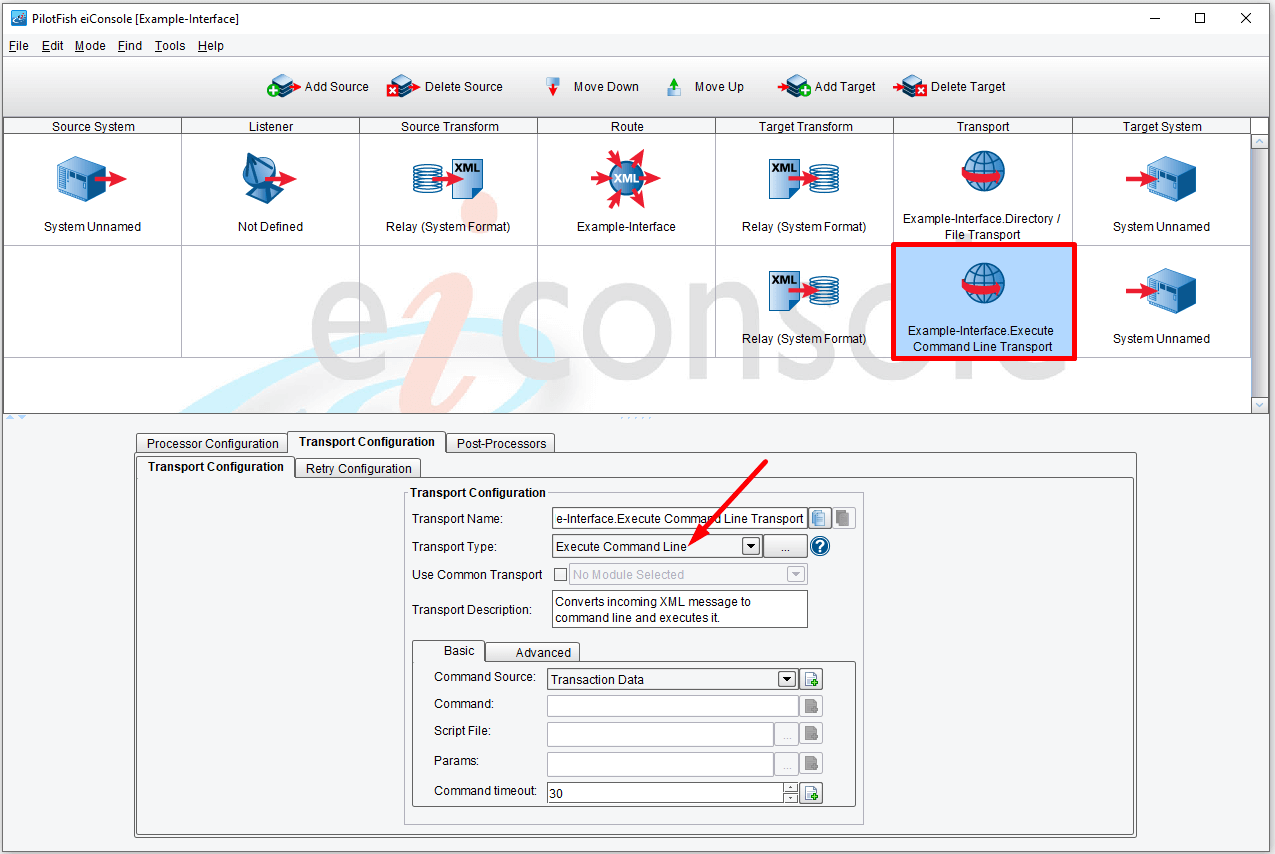The width and height of the screenshot is (1275, 854).
Task: Click the Add Source toolbar button
Action: coord(318,87)
